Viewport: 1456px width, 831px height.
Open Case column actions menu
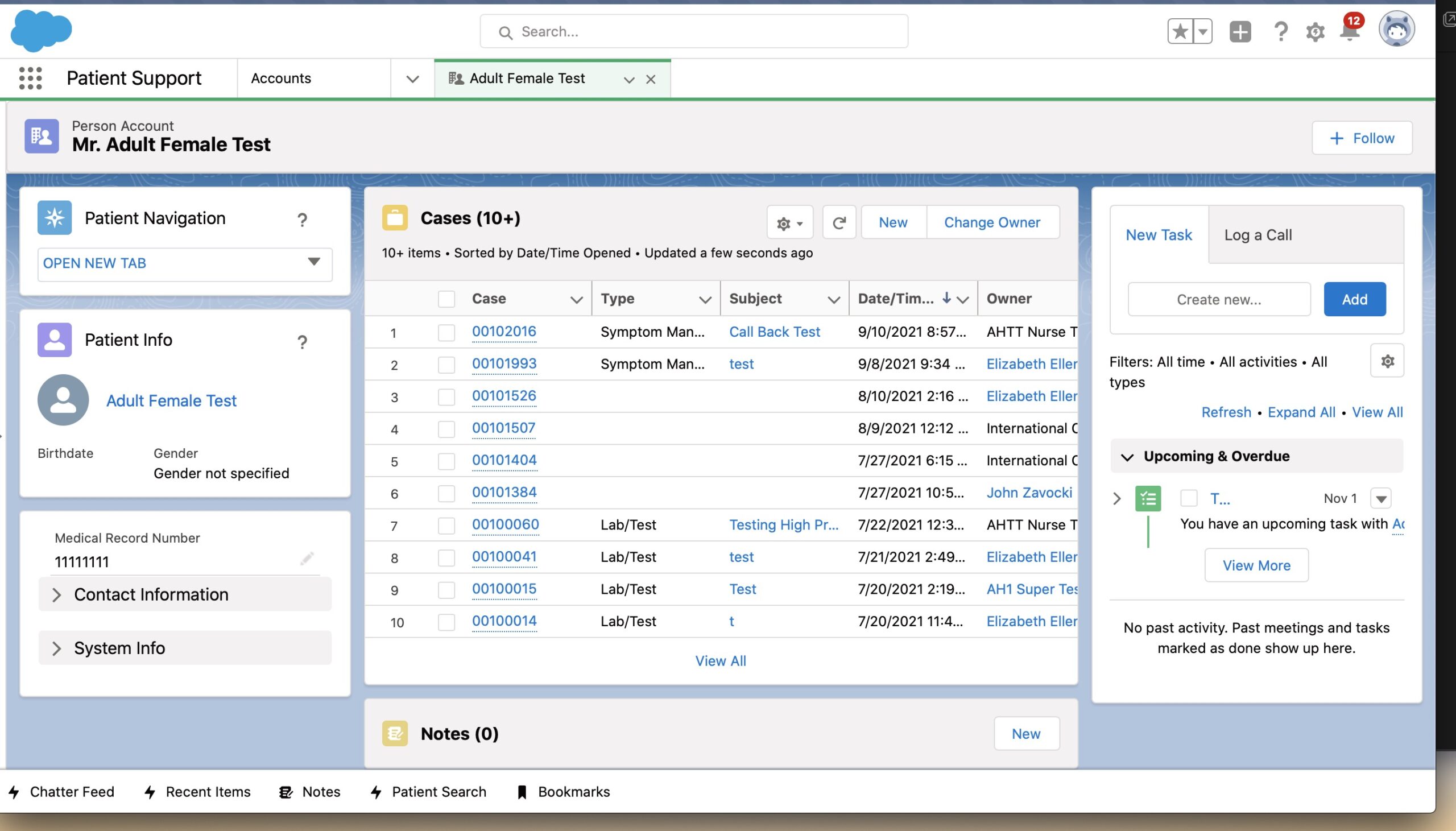(576, 299)
